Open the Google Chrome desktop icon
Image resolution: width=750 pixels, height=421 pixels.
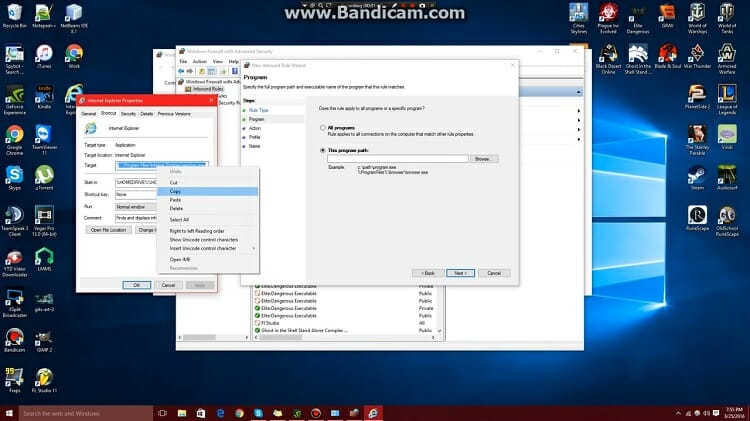tap(14, 140)
